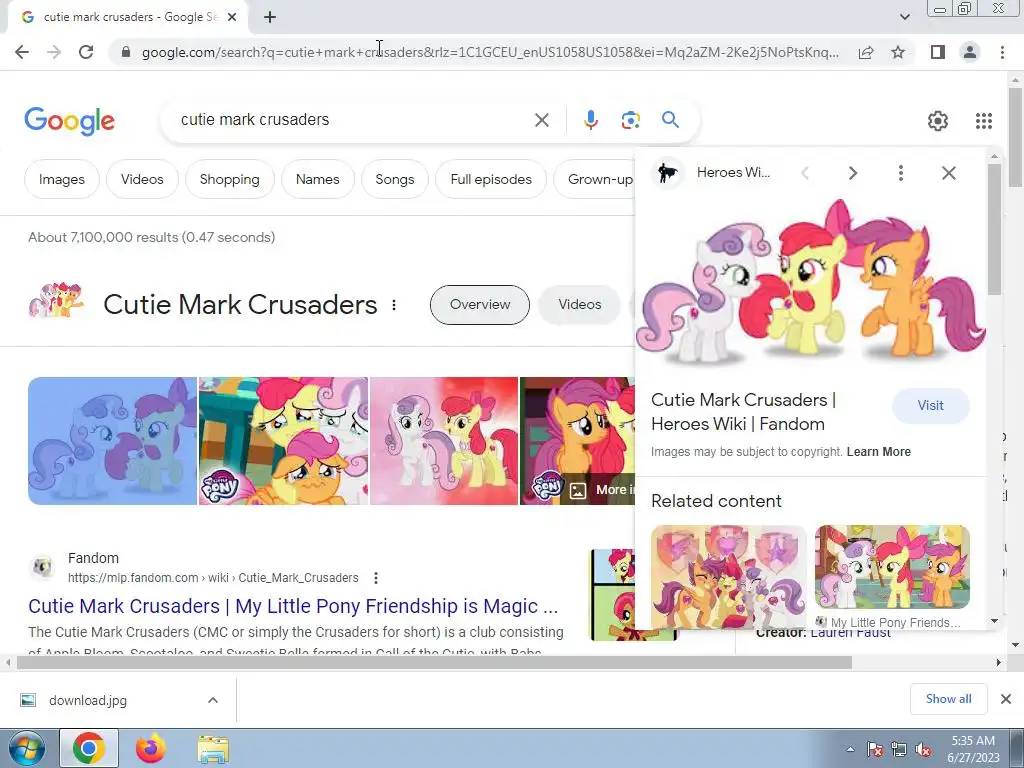The image size is (1024, 768).
Task: Start a voice search with microphone
Action: click(590, 120)
